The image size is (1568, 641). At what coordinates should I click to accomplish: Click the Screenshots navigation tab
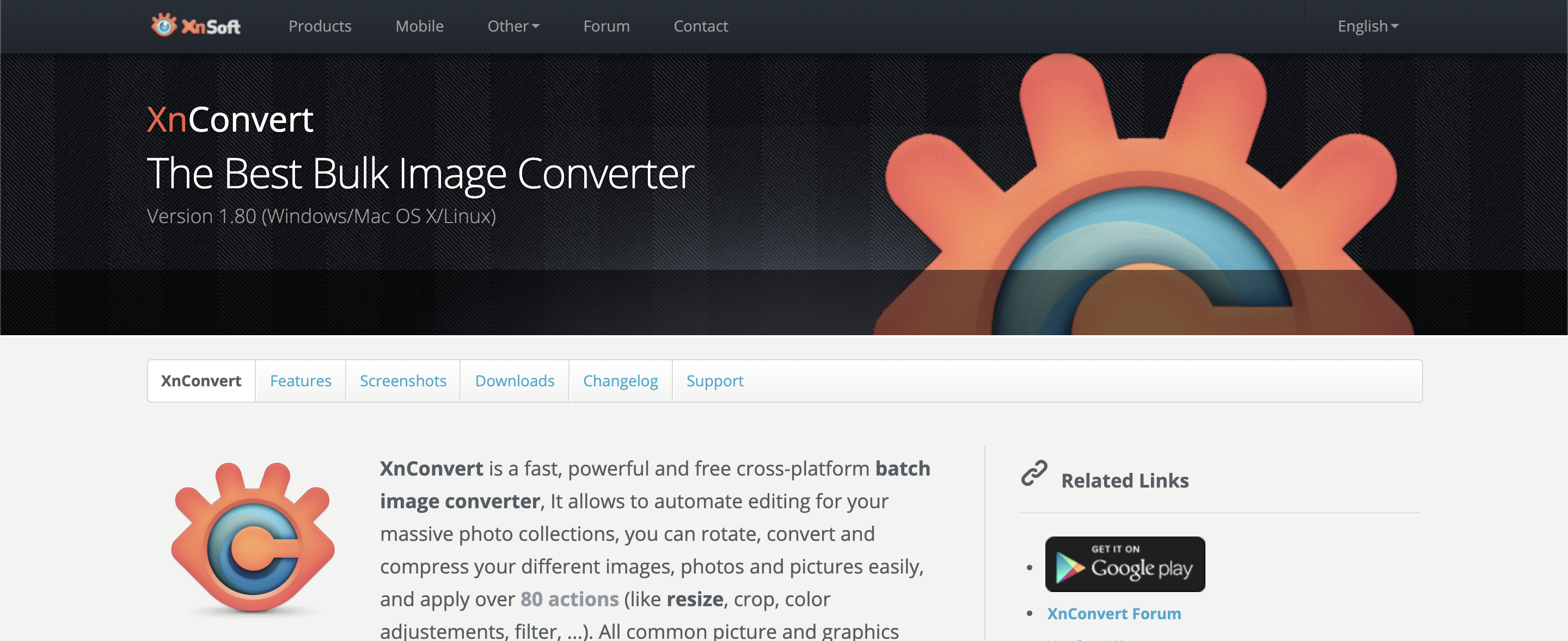point(403,380)
